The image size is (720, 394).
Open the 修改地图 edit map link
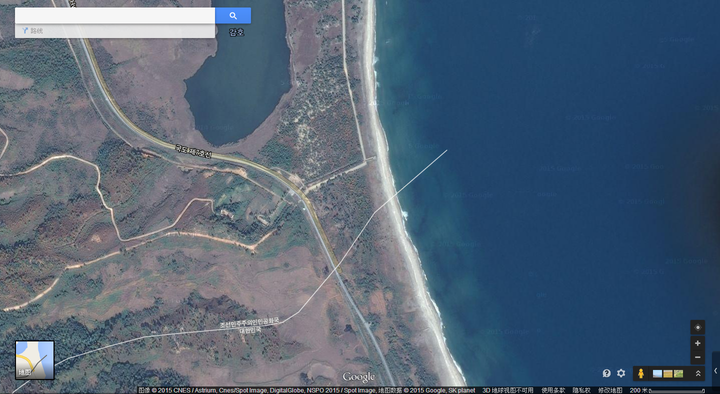click(610, 390)
